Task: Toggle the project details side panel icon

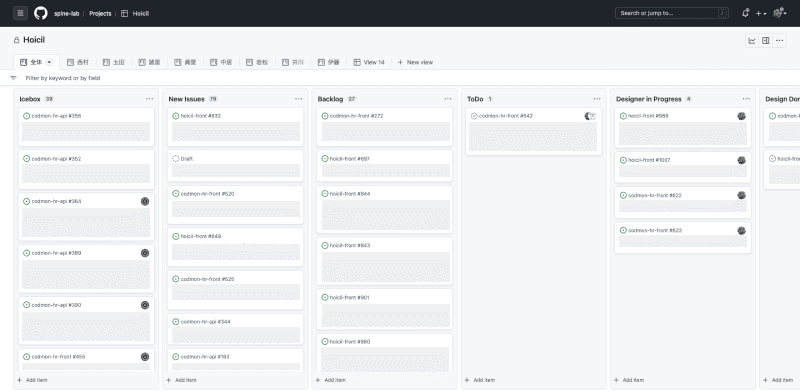Action: click(766, 41)
